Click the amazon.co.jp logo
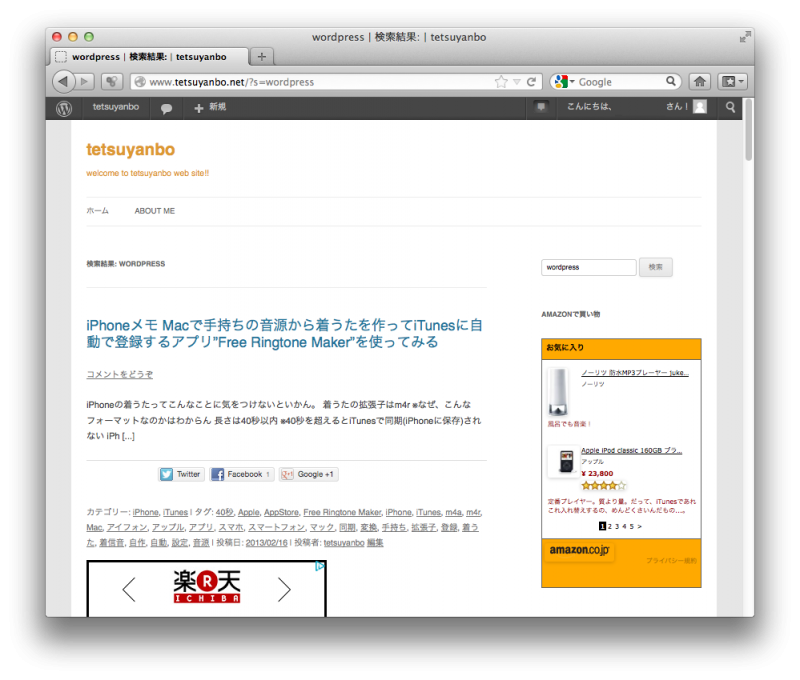The image size is (800, 680). pos(580,550)
